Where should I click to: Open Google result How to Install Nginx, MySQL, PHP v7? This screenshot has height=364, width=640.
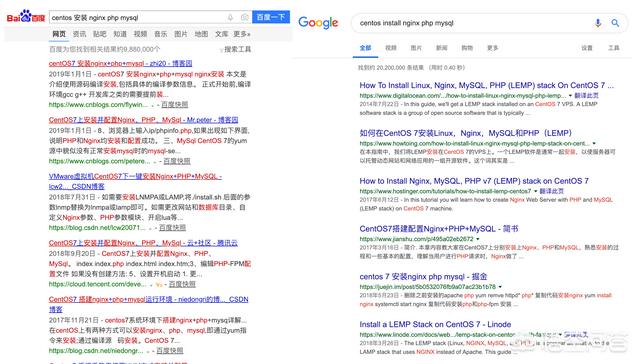coord(474,181)
